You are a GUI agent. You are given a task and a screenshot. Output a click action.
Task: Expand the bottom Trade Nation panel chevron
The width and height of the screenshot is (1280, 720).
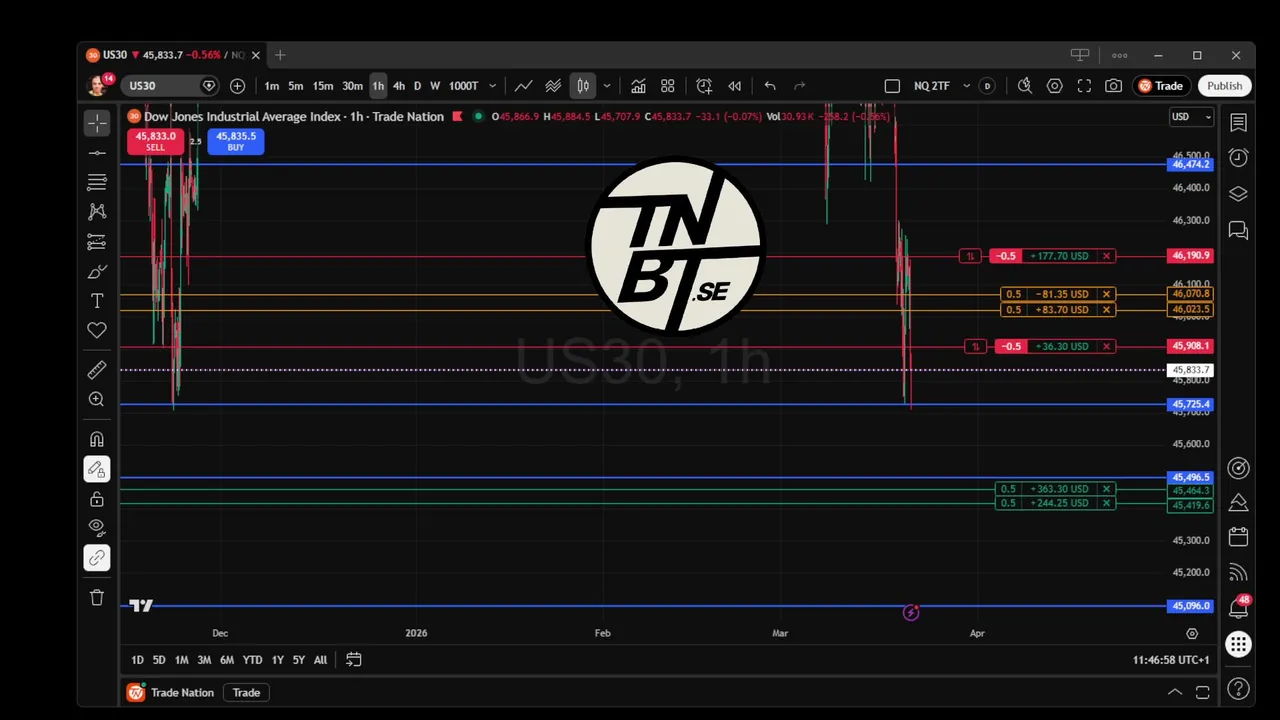click(1175, 692)
